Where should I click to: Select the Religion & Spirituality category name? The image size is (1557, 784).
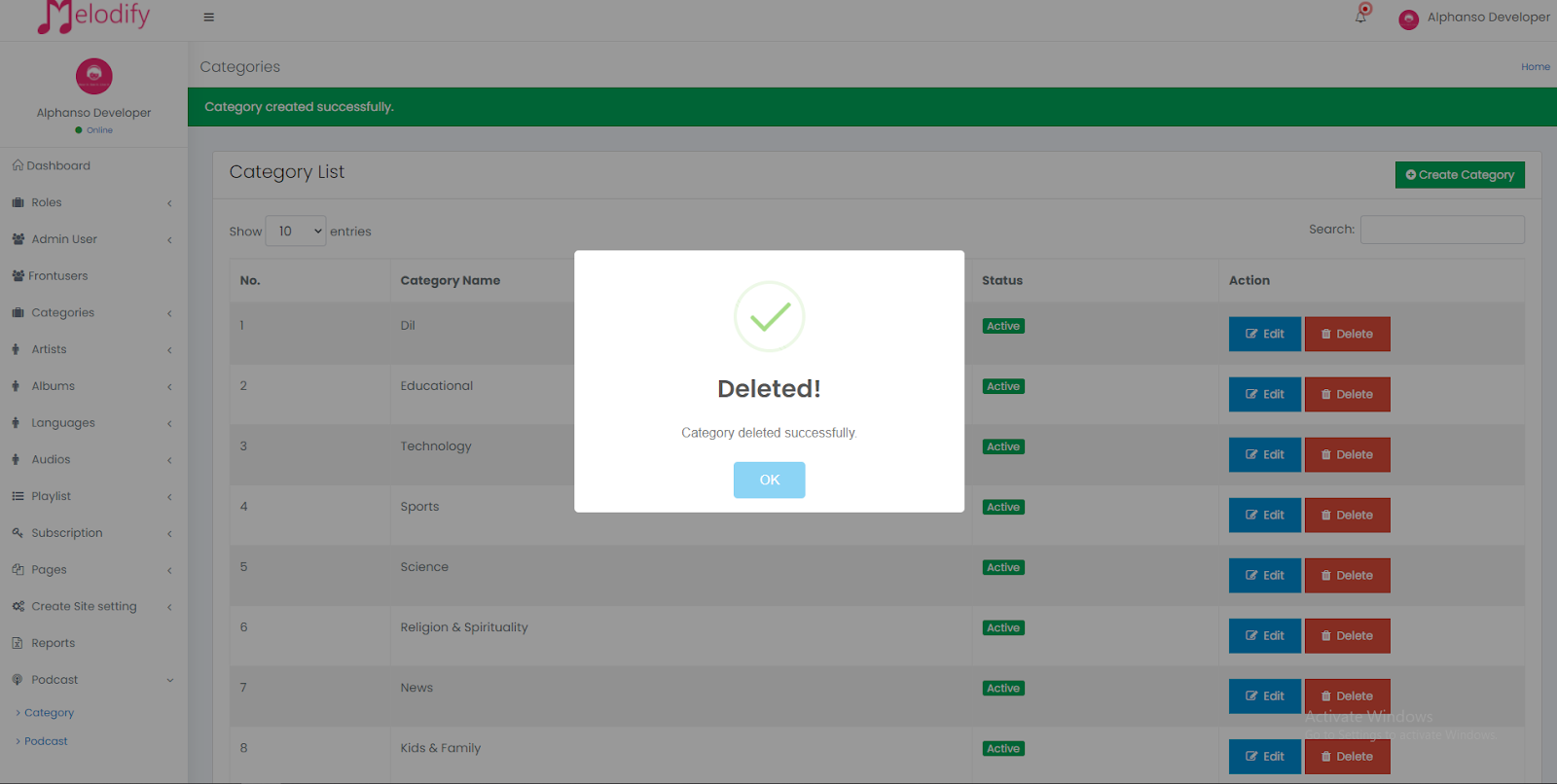(464, 627)
